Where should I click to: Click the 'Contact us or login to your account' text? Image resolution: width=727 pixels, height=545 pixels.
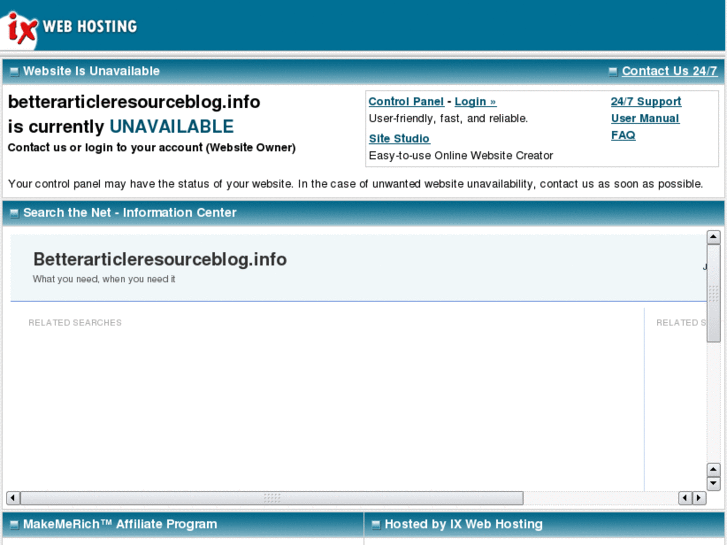152,147
